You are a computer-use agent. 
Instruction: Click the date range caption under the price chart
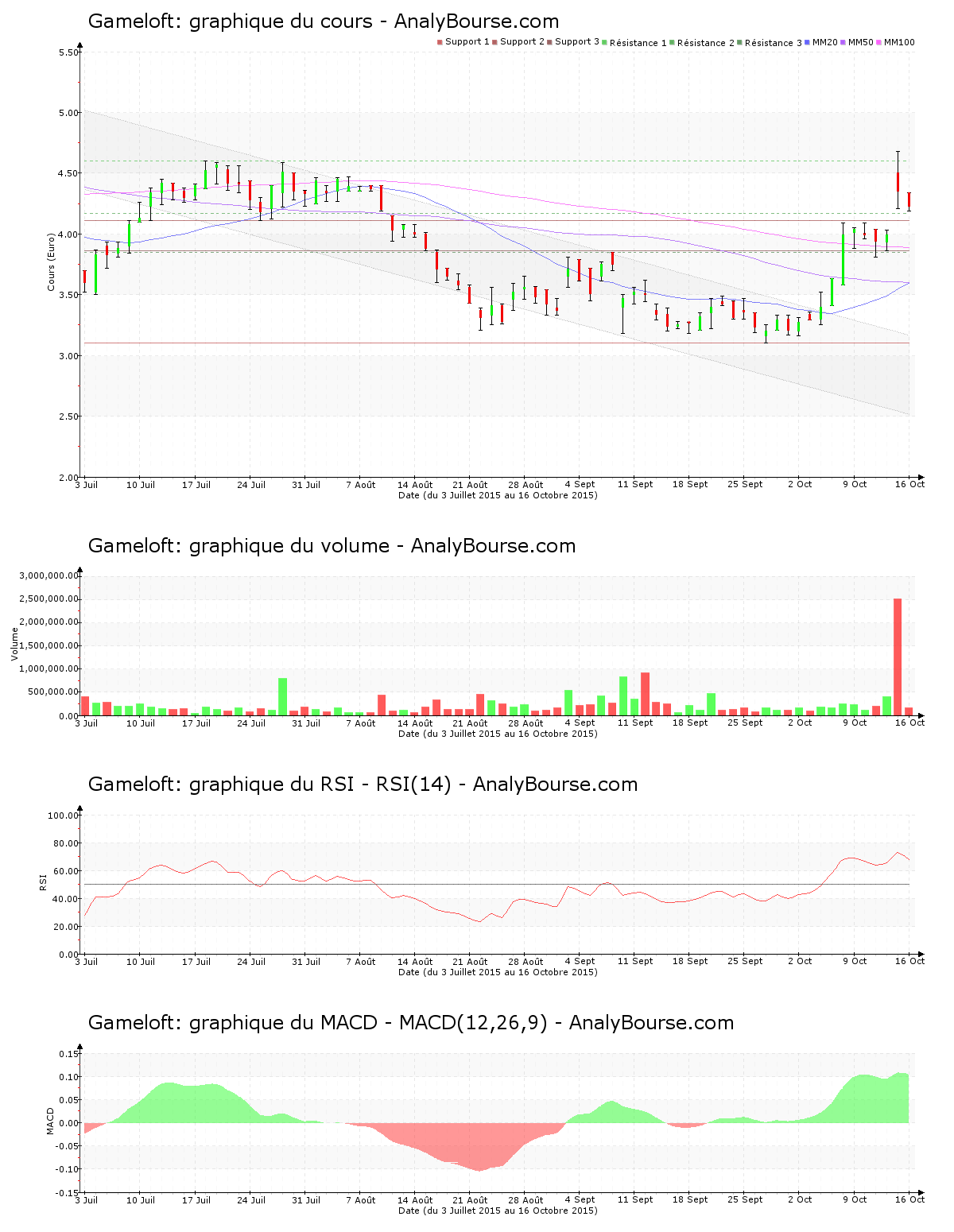tap(498, 495)
